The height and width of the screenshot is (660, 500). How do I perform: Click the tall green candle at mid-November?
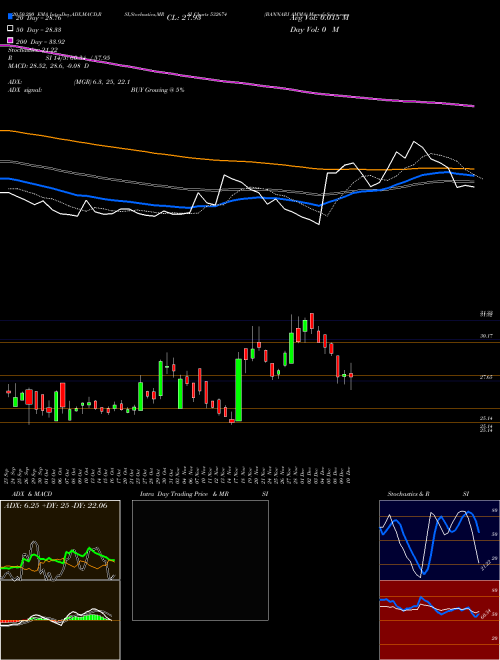[239, 390]
